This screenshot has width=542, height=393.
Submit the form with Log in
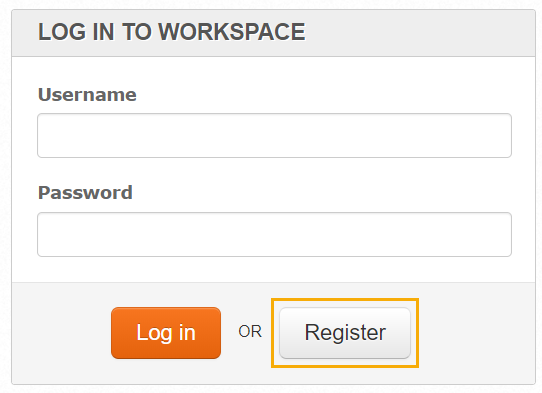point(166,333)
